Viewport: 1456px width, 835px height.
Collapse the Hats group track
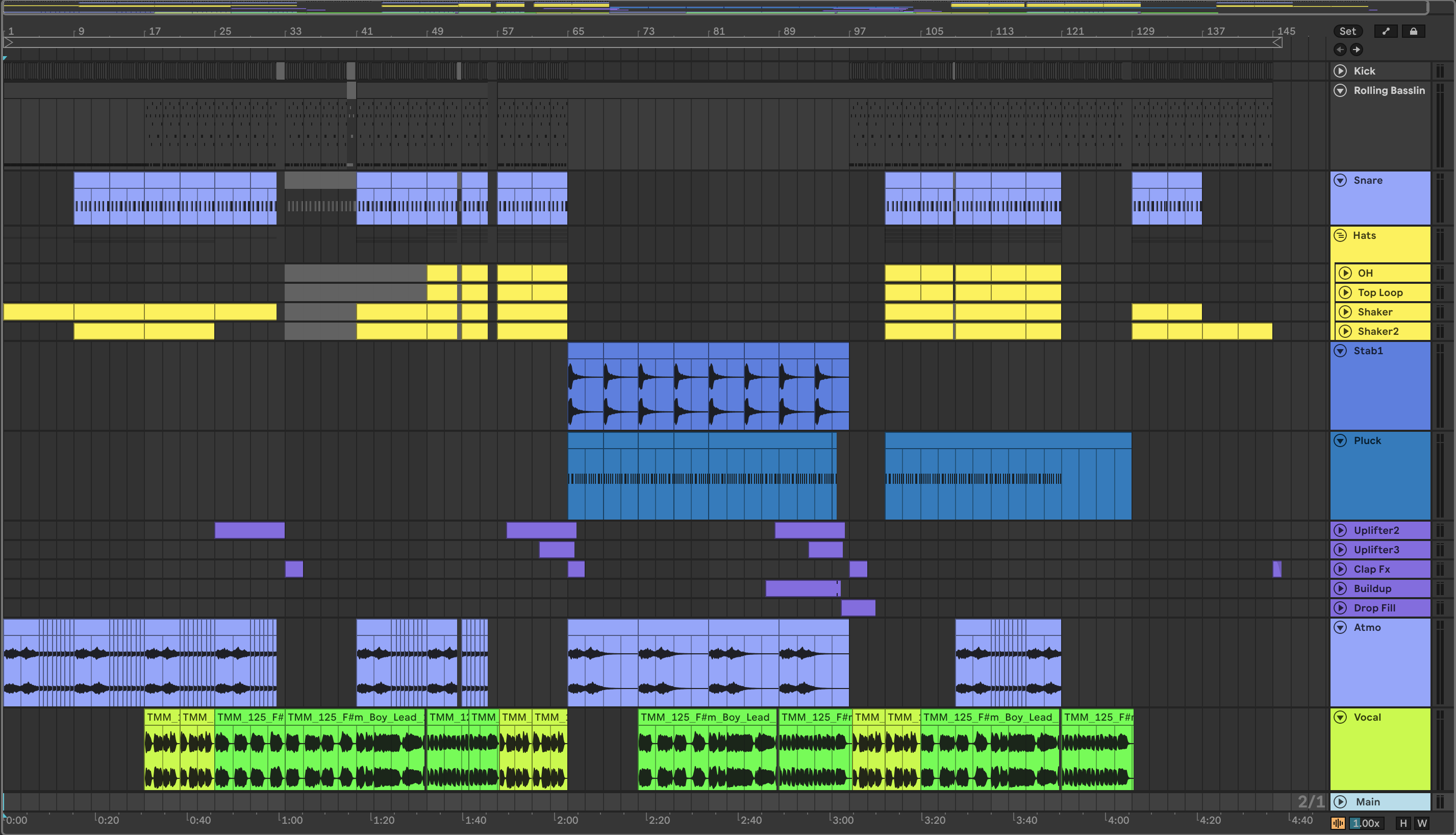point(1340,236)
